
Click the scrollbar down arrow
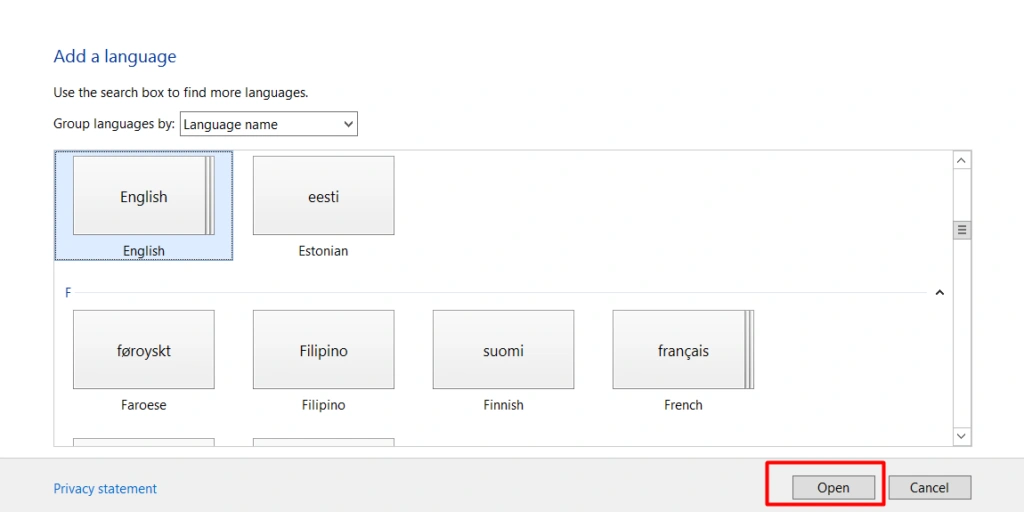pos(962,436)
